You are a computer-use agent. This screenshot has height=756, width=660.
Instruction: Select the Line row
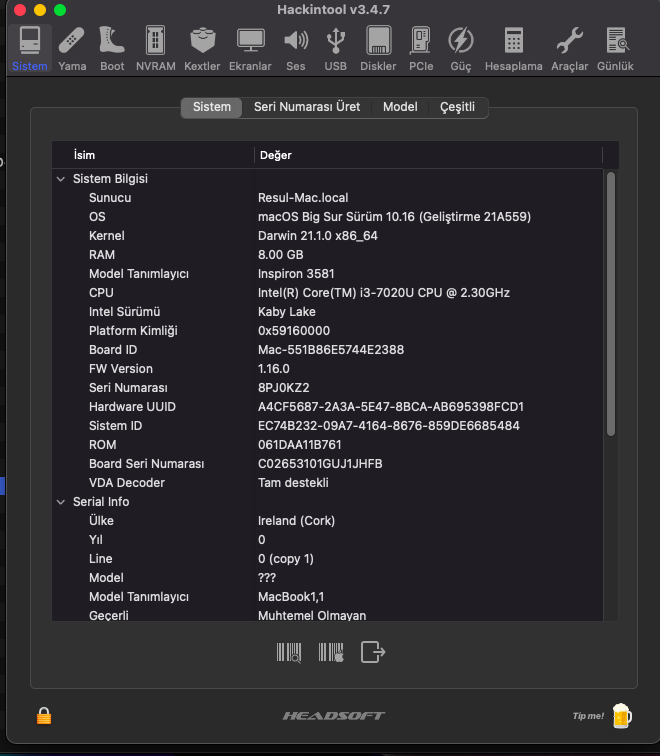click(328, 559)
